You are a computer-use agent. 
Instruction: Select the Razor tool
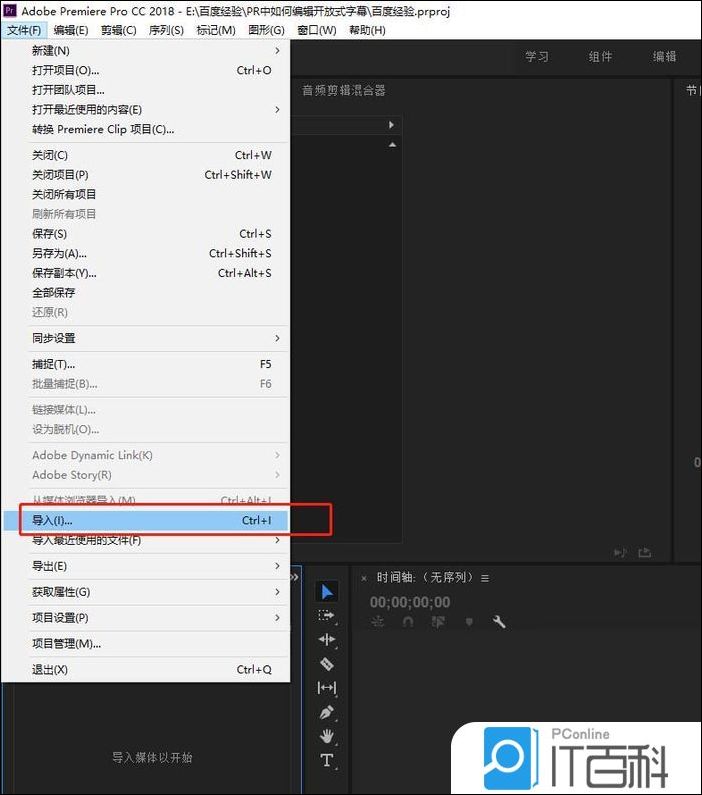pyautogui.click(x=327, y=664)
